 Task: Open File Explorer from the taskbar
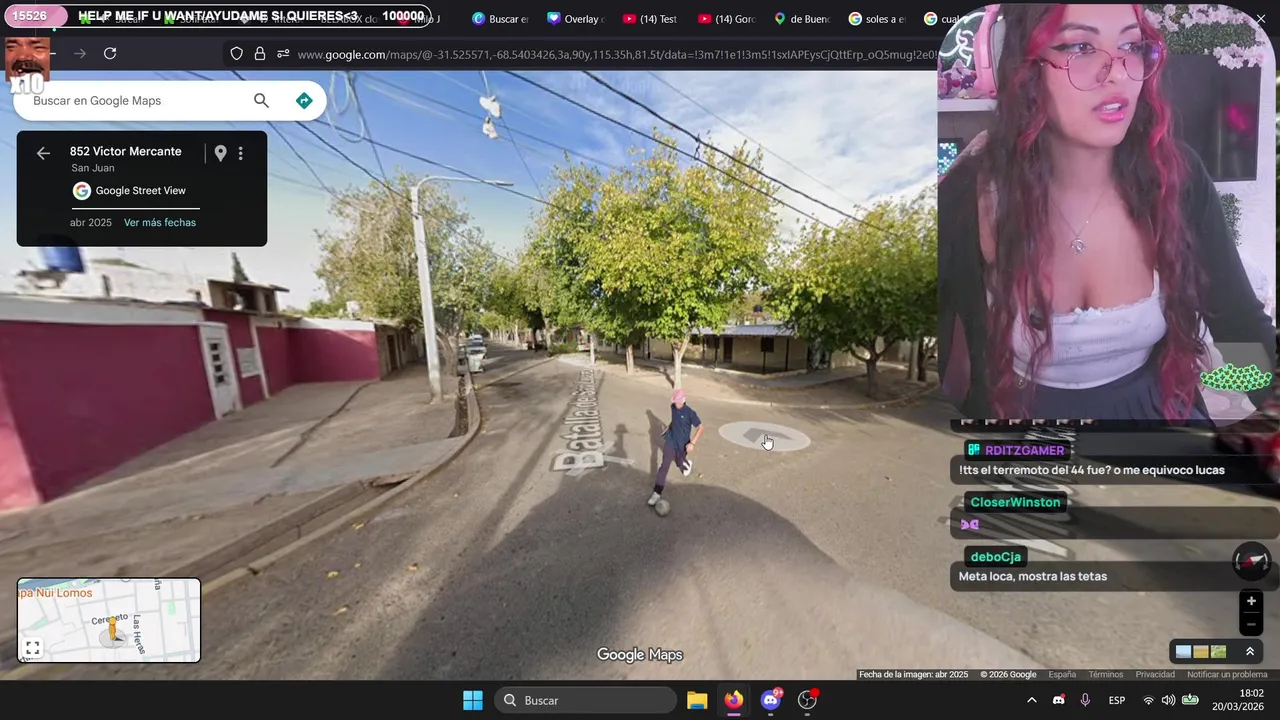pyautogui.click(x=697, y=700)
